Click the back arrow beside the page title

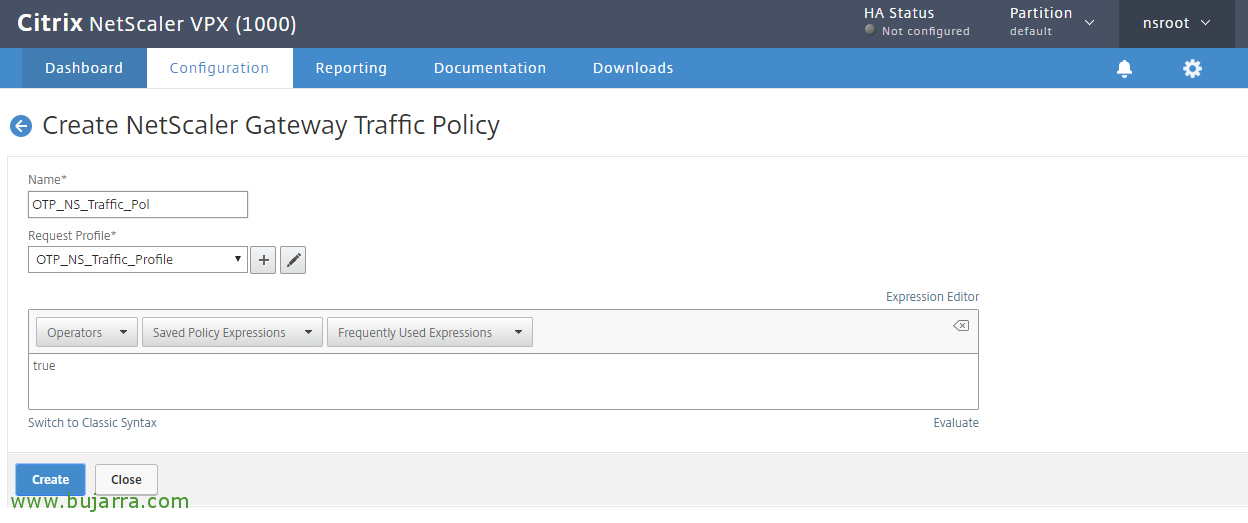tap(21, 126)
